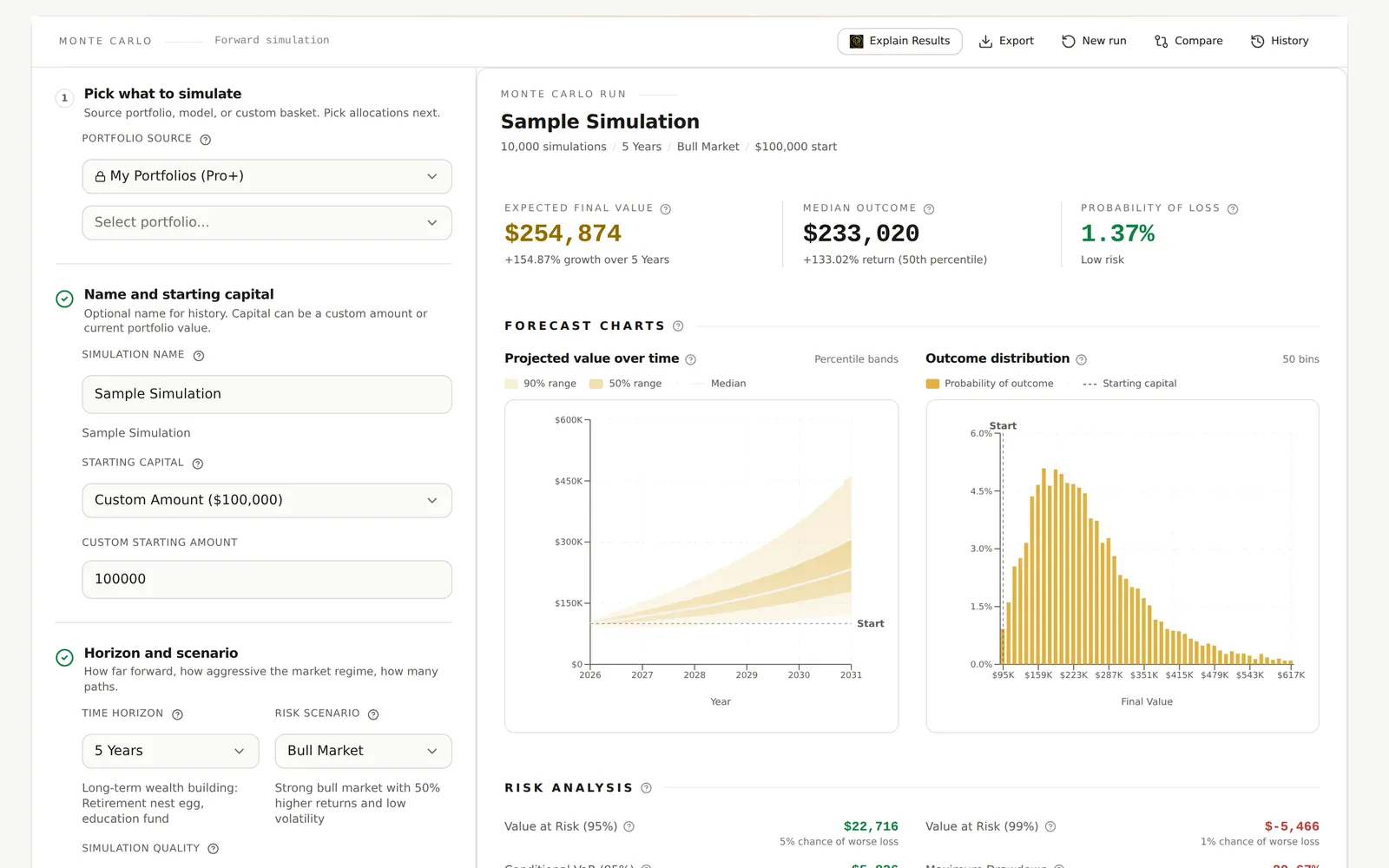View the Forecast Charts help icon
The width and height of the screenshot is (1389, 868).
678,326
